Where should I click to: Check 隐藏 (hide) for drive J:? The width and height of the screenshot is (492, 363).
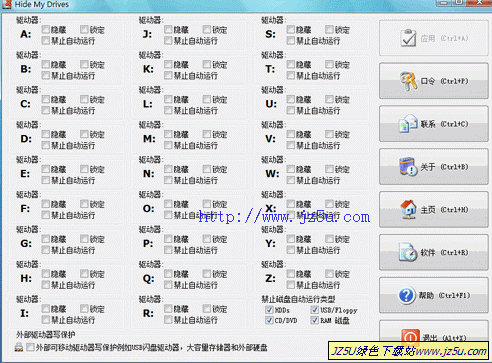168,30
